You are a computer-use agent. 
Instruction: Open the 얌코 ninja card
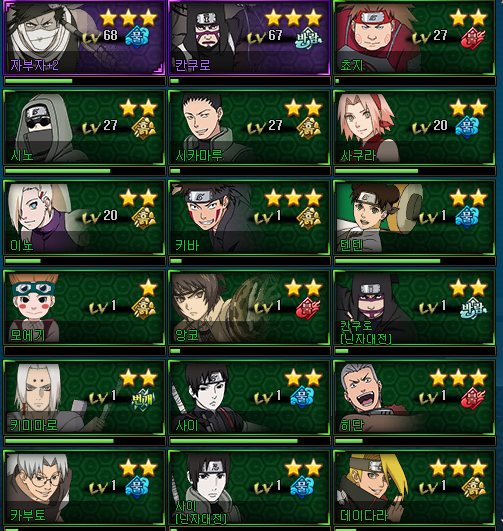pos(249,307)
